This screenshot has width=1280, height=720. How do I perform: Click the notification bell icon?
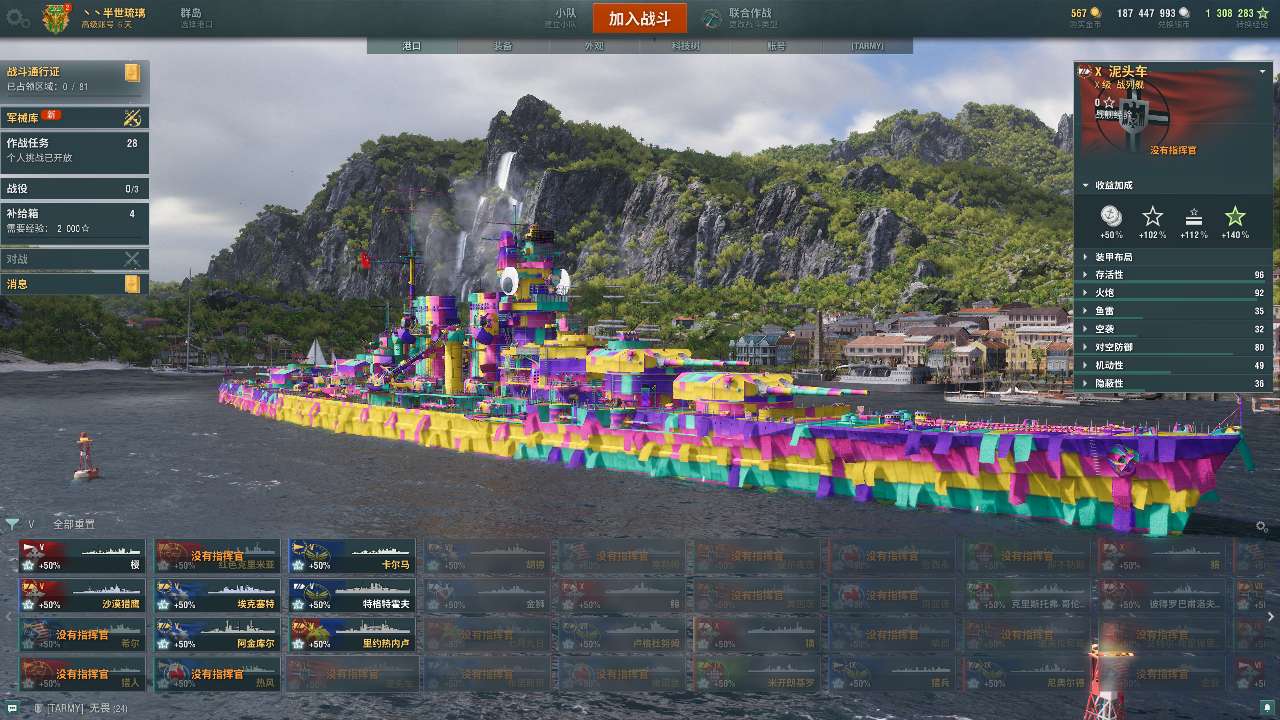(x=1266, y=707)
